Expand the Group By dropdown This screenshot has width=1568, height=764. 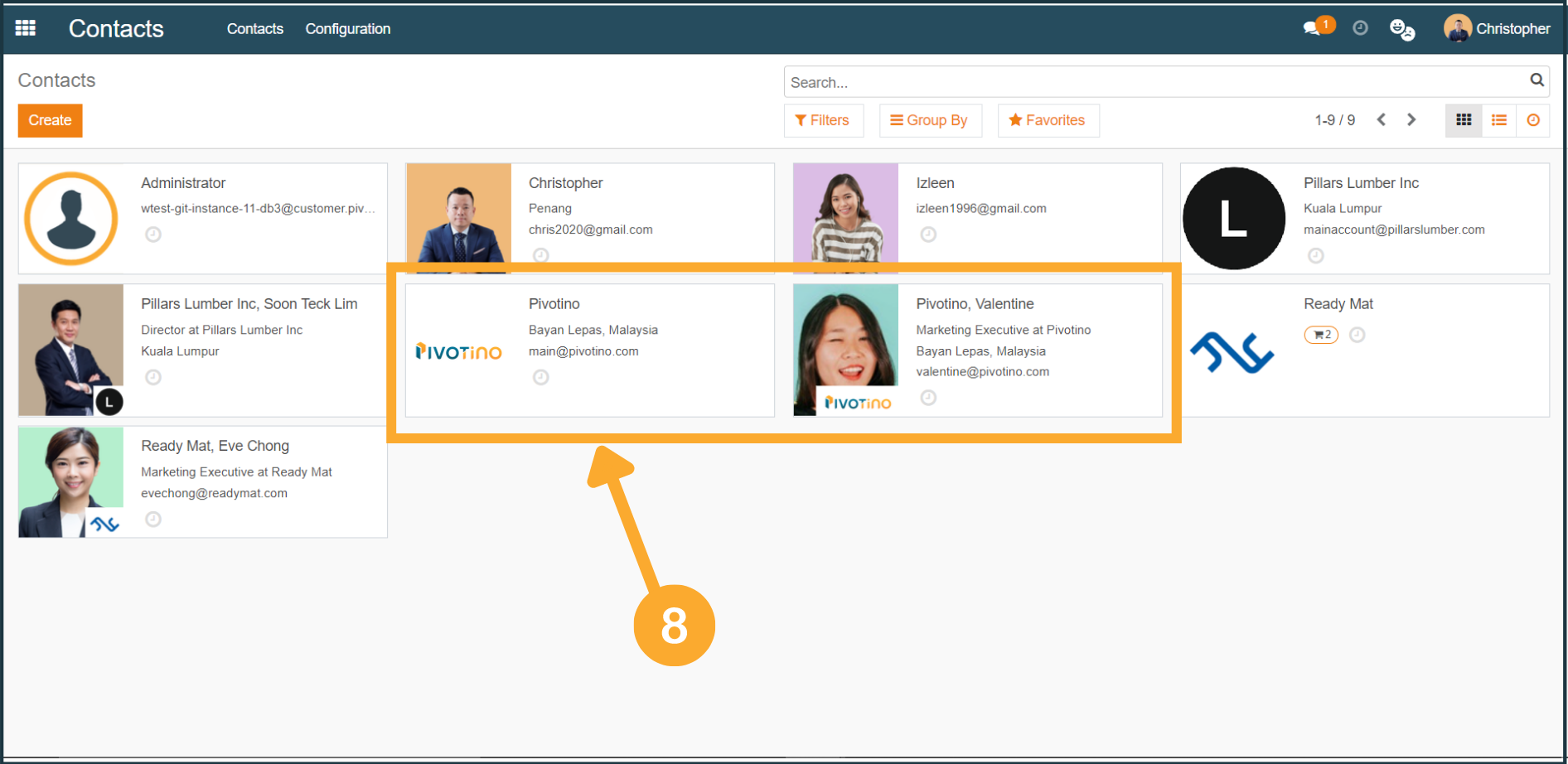pos(929,120)
